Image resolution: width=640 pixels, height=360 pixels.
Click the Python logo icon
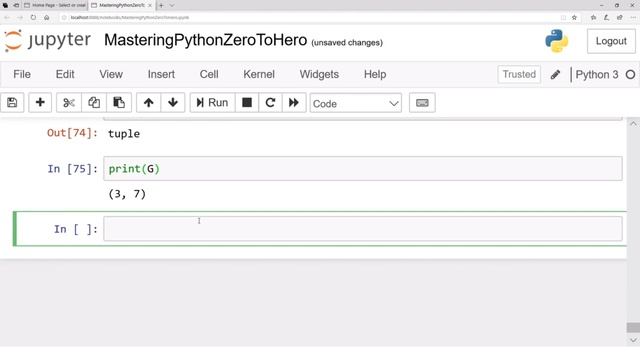pos(557,41)
